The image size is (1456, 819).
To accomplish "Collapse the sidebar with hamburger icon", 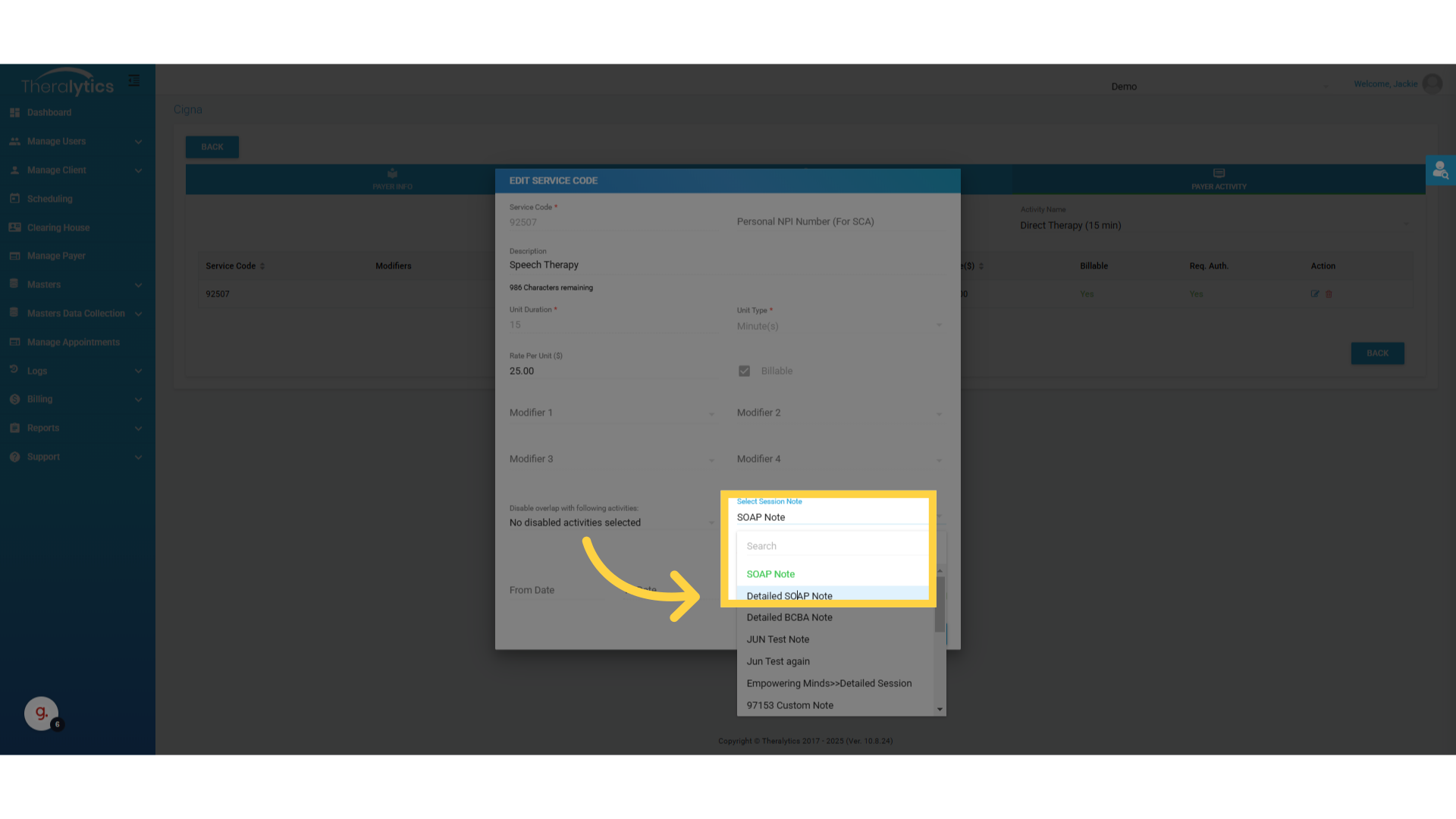I will (134, 80).
